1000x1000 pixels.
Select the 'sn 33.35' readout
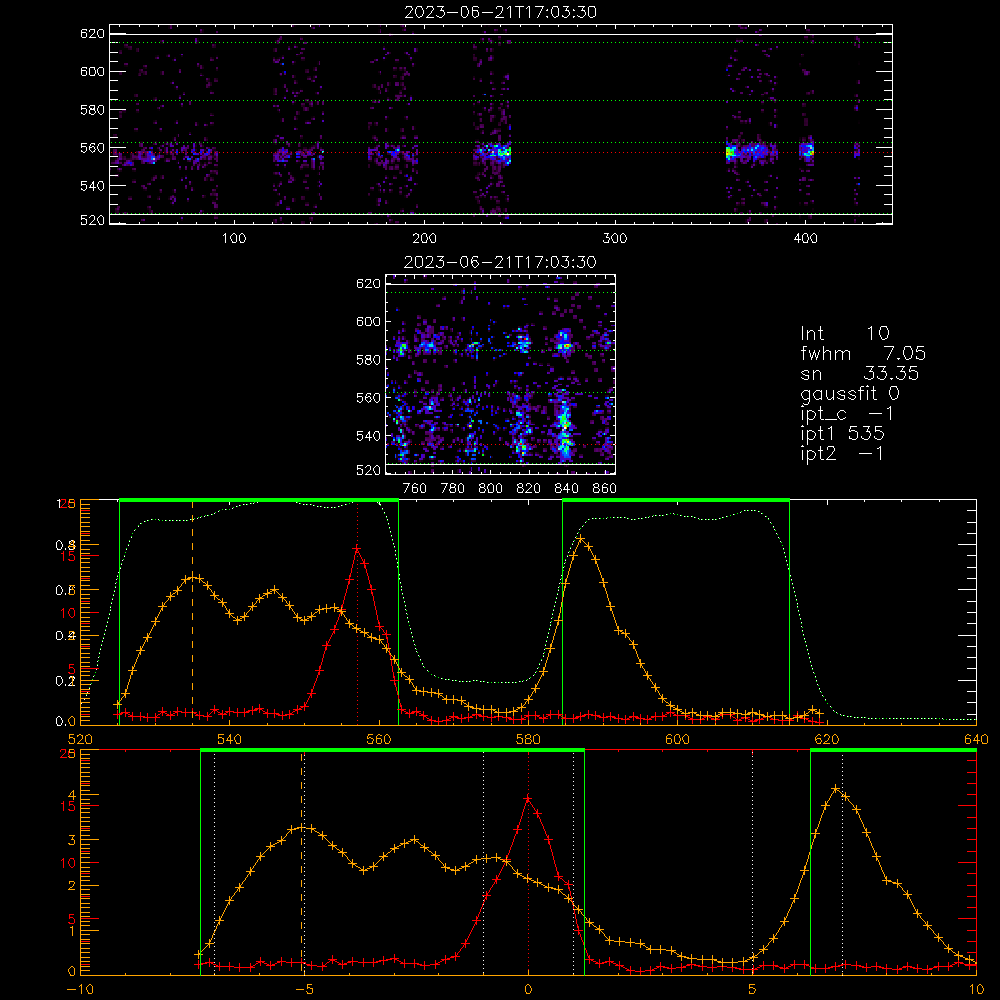pos(860,373)
